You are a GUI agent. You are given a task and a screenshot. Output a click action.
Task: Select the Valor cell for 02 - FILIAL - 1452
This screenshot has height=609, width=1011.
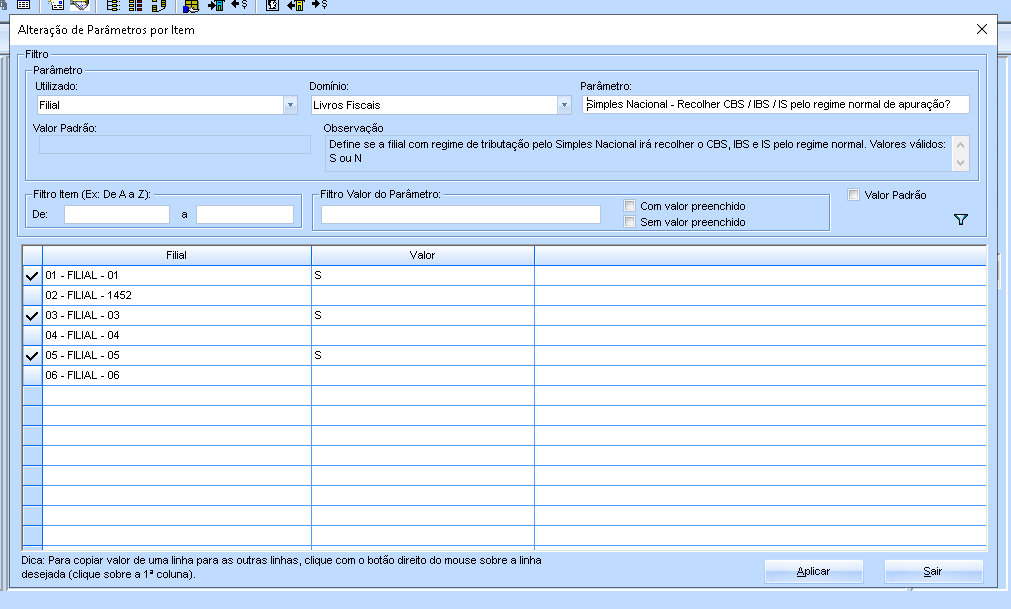point(422,295)
